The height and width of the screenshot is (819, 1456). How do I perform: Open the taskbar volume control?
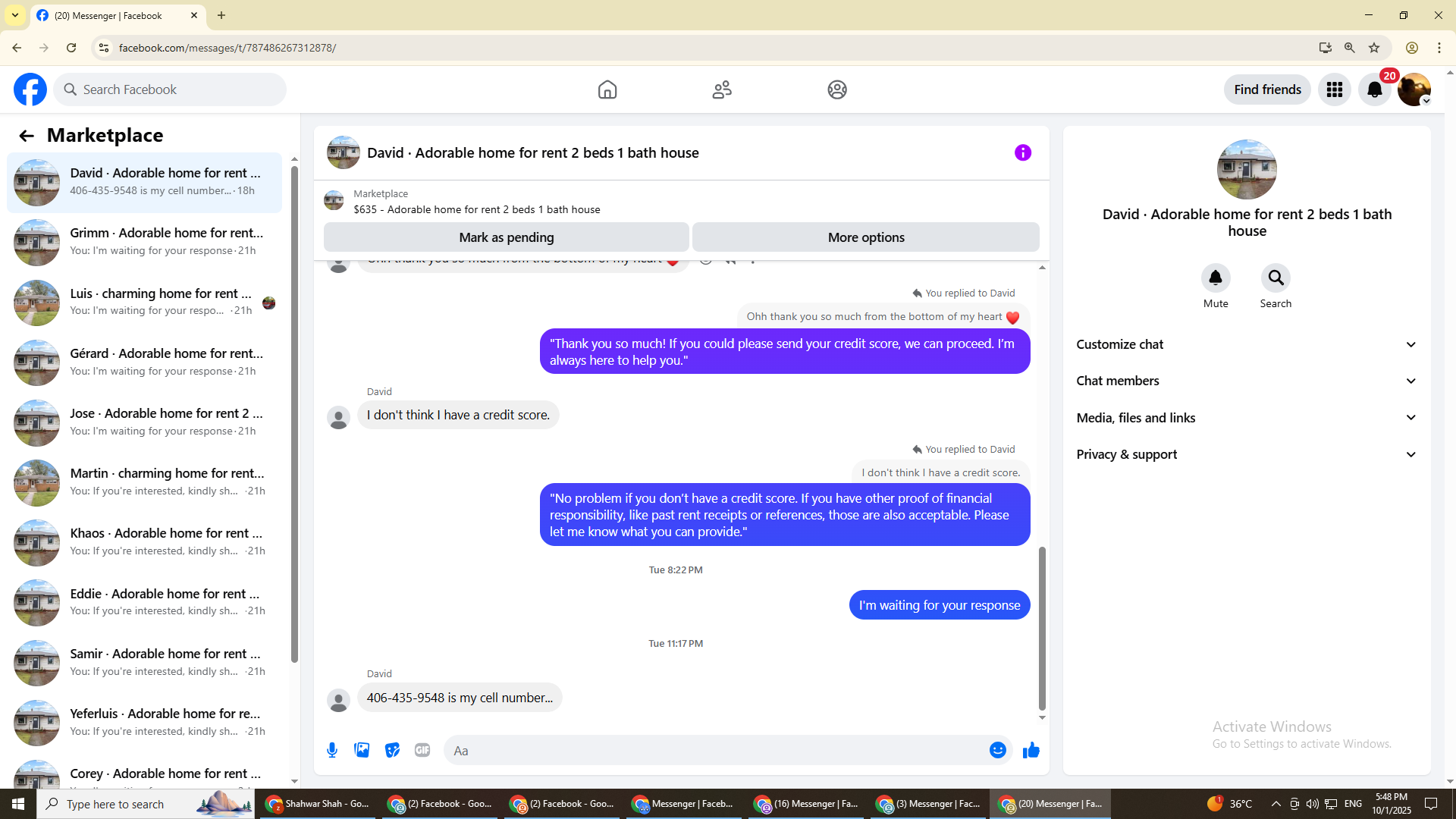tap(1312, 804)
